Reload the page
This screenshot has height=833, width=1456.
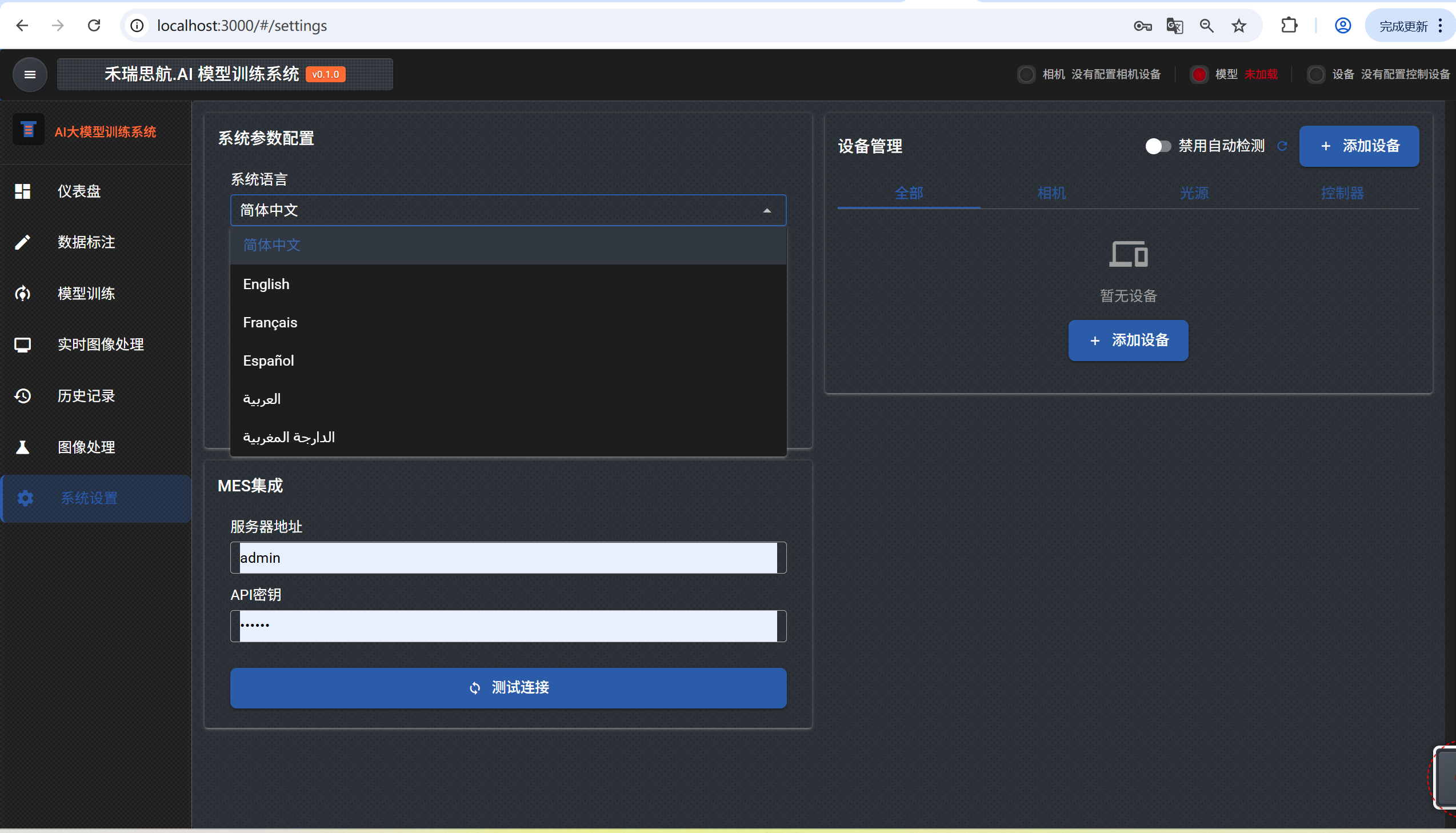(x=94, y=26)
